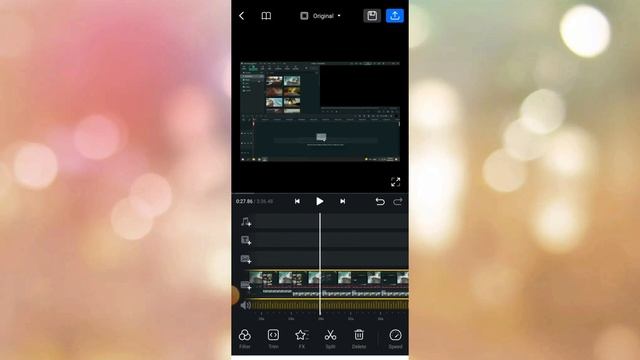Jump to previous clip

pyautogui.click(x=297, y=201)
